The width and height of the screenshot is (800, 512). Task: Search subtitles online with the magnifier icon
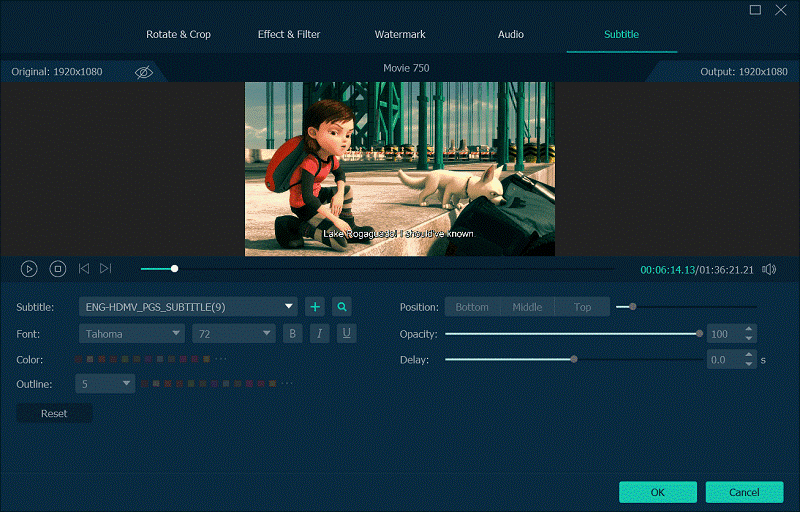coord(342,307)
